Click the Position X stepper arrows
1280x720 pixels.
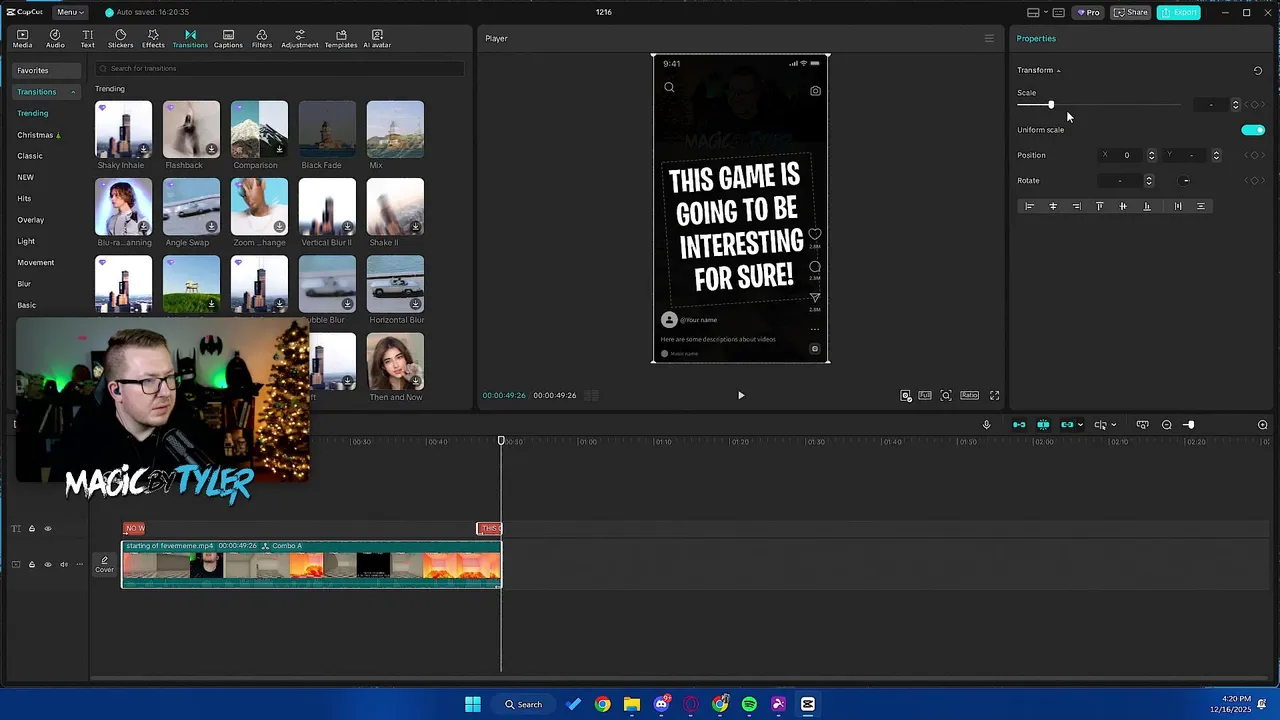click(x=1151, y=155)
